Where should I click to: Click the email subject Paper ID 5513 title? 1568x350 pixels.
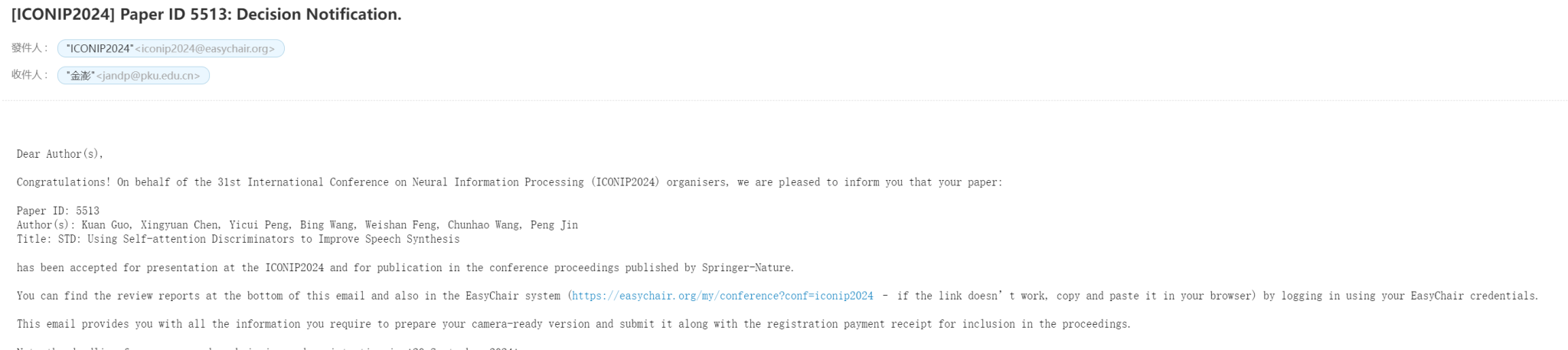click(x=207, y=15)
